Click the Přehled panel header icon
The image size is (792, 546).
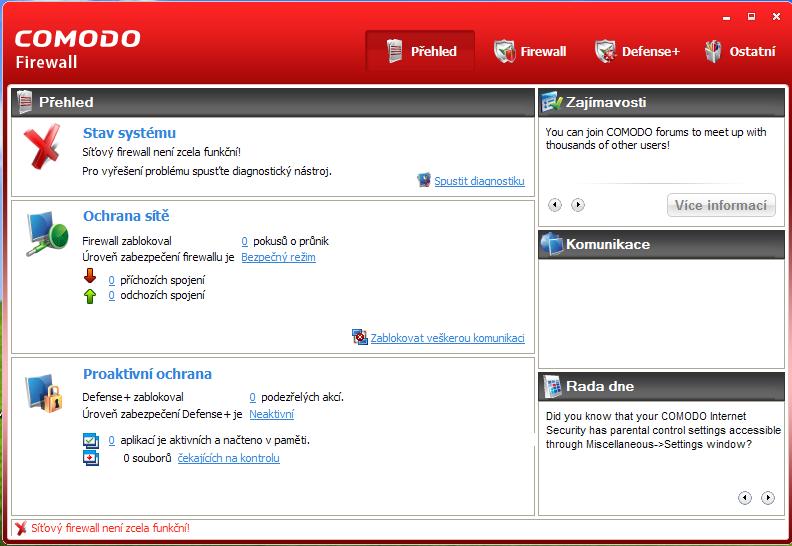coord(24,102)
